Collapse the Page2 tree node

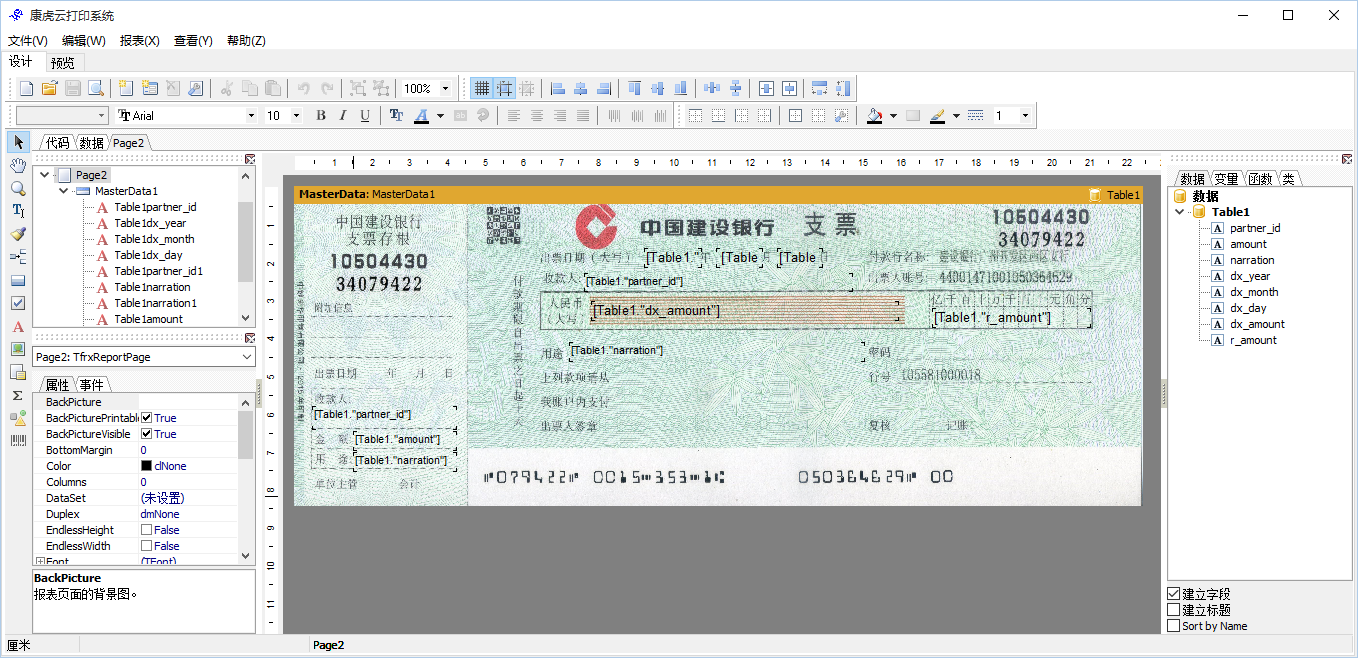(x=45, y=175)
